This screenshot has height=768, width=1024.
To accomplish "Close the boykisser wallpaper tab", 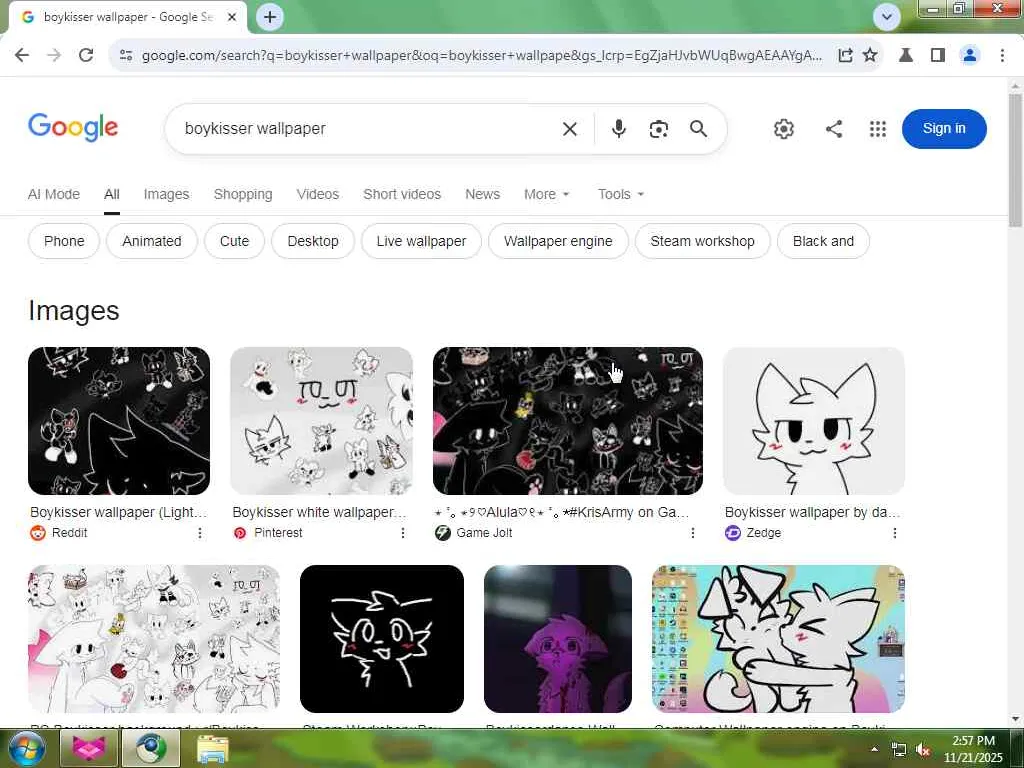I will pyautogui.click(x=232, y=17).
